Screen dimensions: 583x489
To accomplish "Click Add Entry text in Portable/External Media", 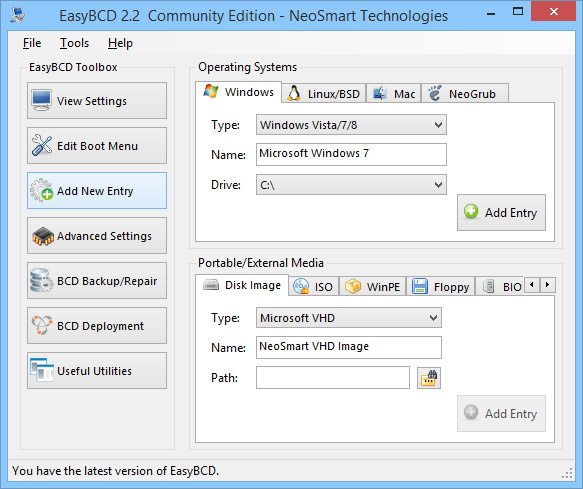I will [511, 414].
